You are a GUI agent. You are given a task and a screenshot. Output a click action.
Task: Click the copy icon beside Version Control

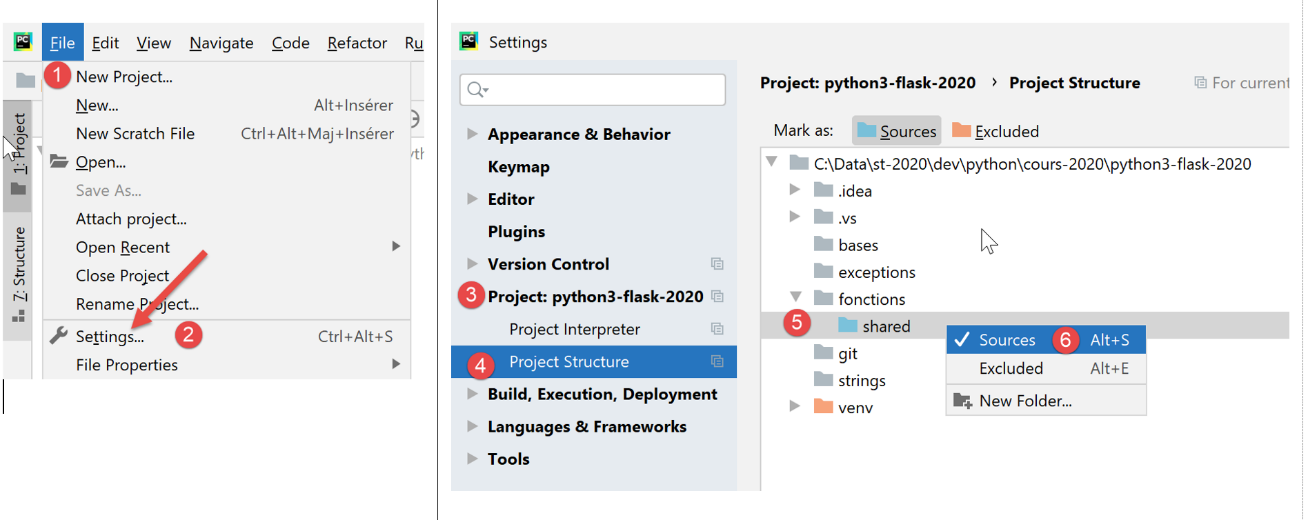pos(716,264)
